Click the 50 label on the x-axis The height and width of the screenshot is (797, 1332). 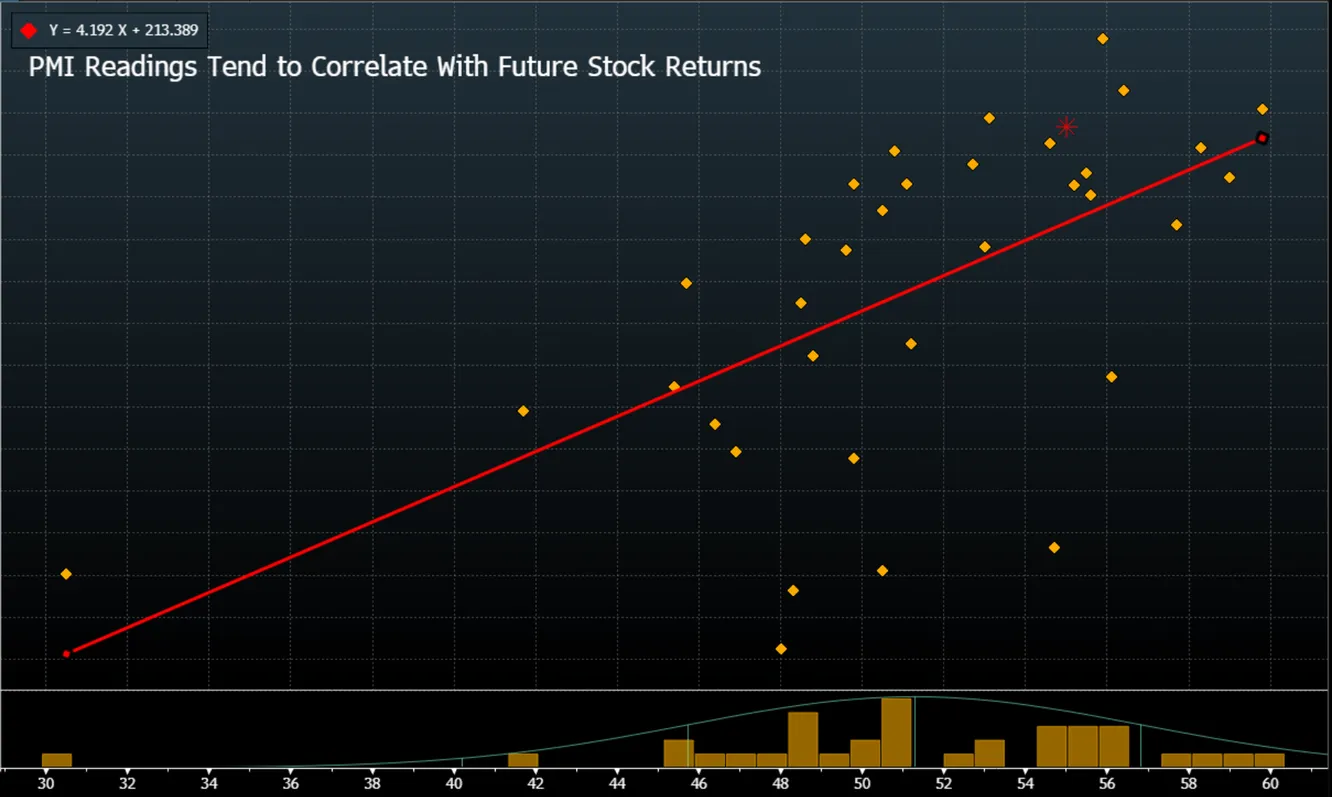pyautogui.click(x=862, y=783)
